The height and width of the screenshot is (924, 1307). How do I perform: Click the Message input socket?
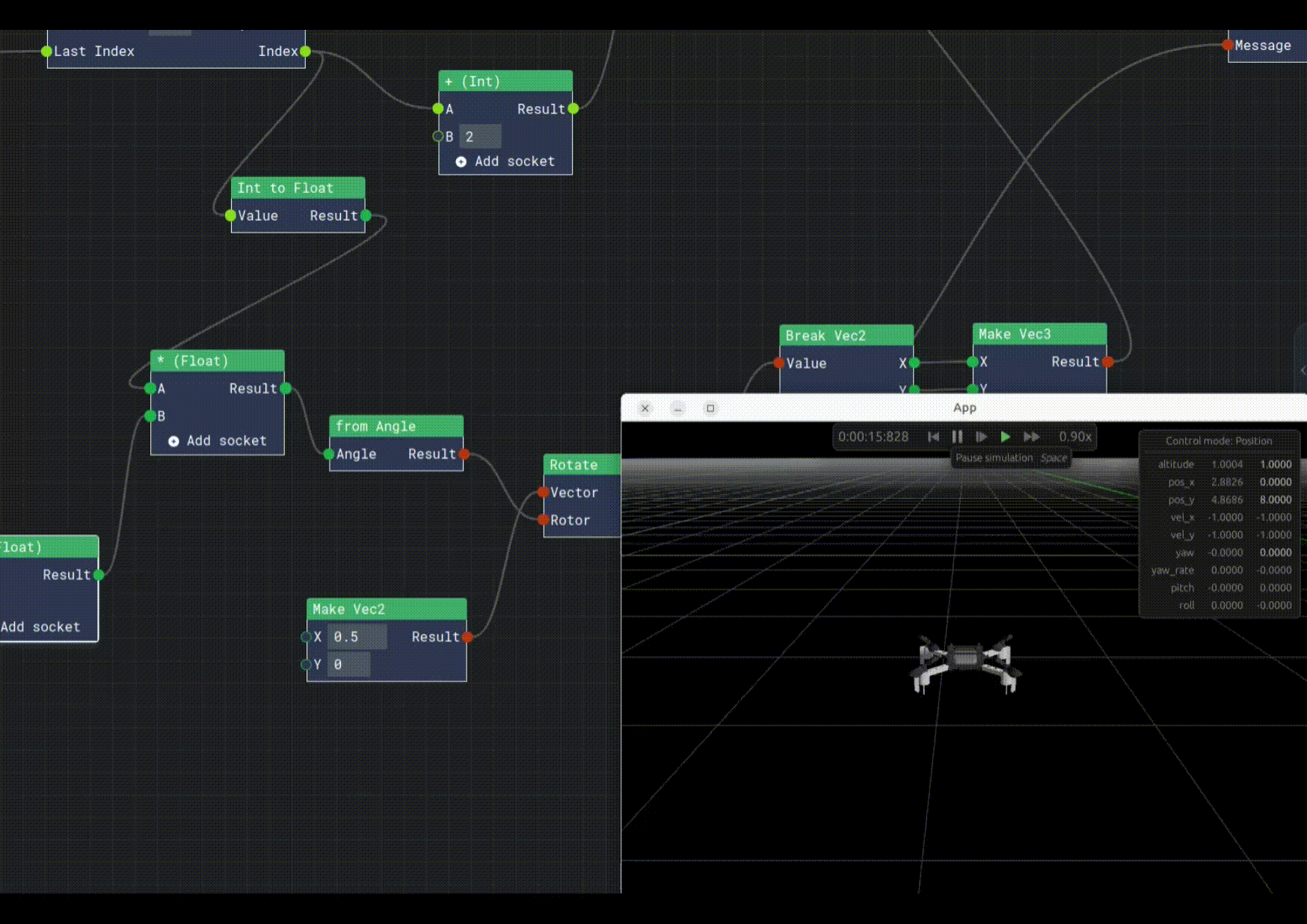point(1228,45)
